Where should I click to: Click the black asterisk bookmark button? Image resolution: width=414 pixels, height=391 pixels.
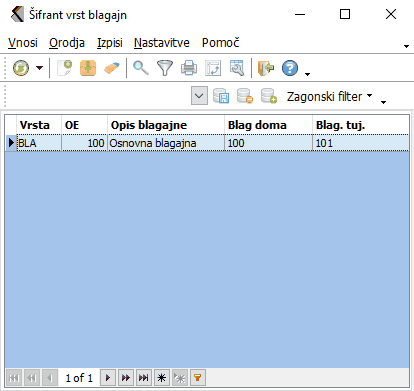point(162,378)
